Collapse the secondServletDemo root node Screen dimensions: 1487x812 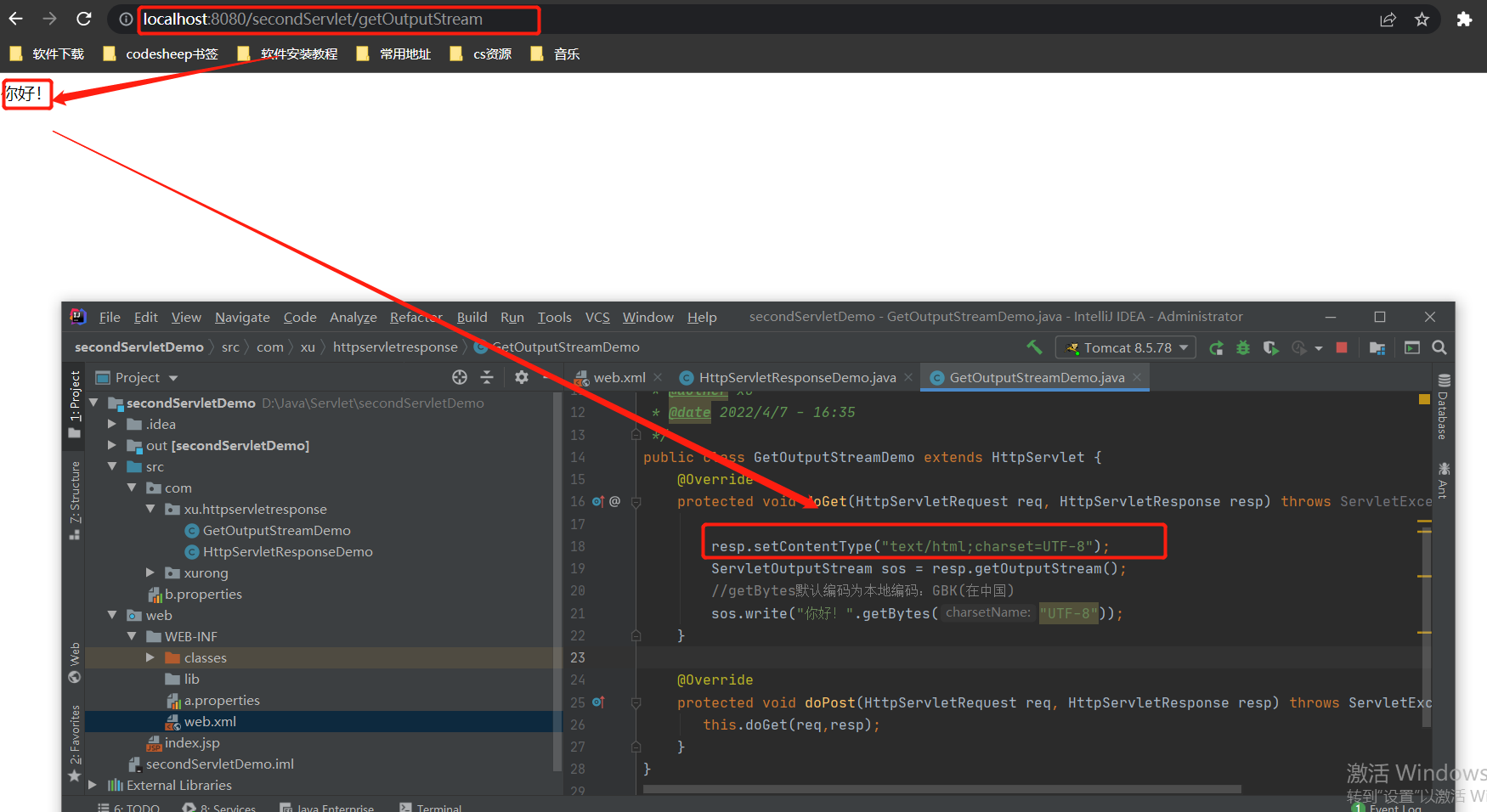point(93,403)
